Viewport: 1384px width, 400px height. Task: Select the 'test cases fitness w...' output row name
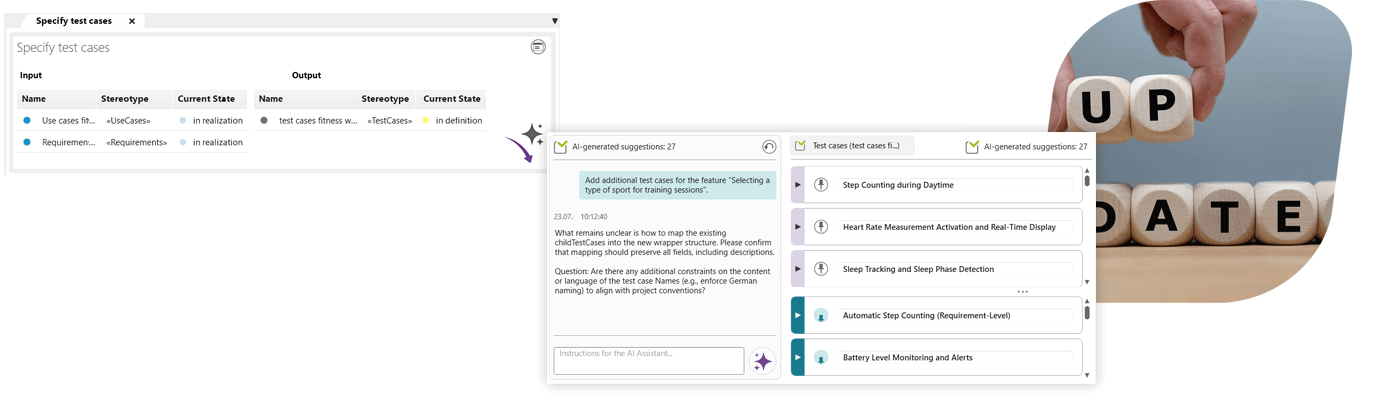[318, 120]
